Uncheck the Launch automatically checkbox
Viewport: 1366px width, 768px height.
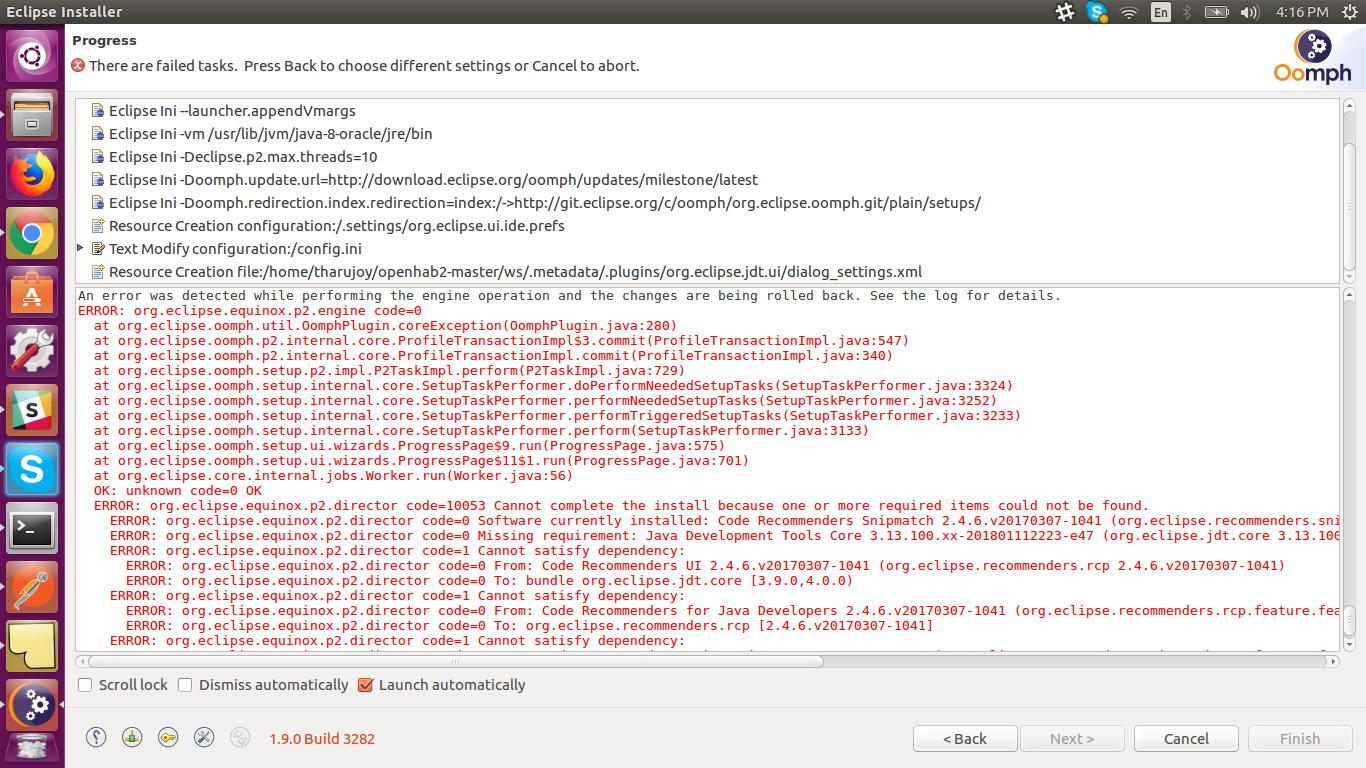coord(365,685)
